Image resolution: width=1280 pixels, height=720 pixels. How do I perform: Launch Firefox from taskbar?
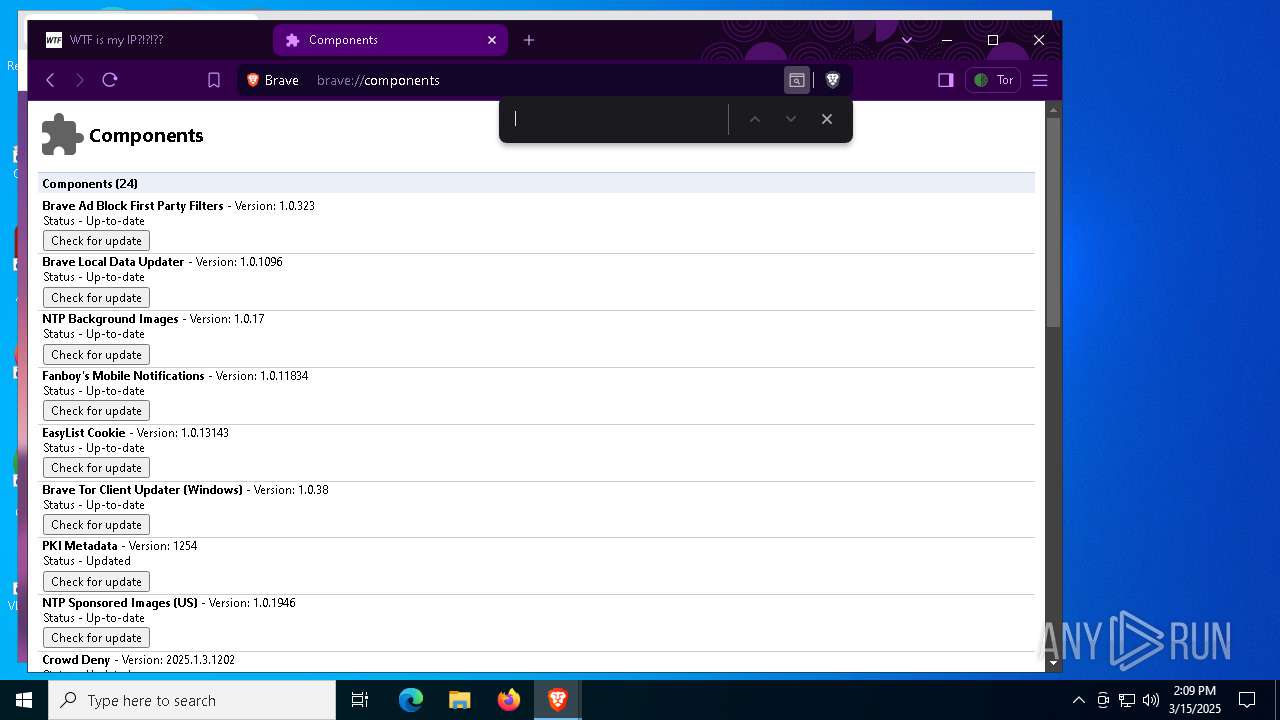click(x=509, y=700)
